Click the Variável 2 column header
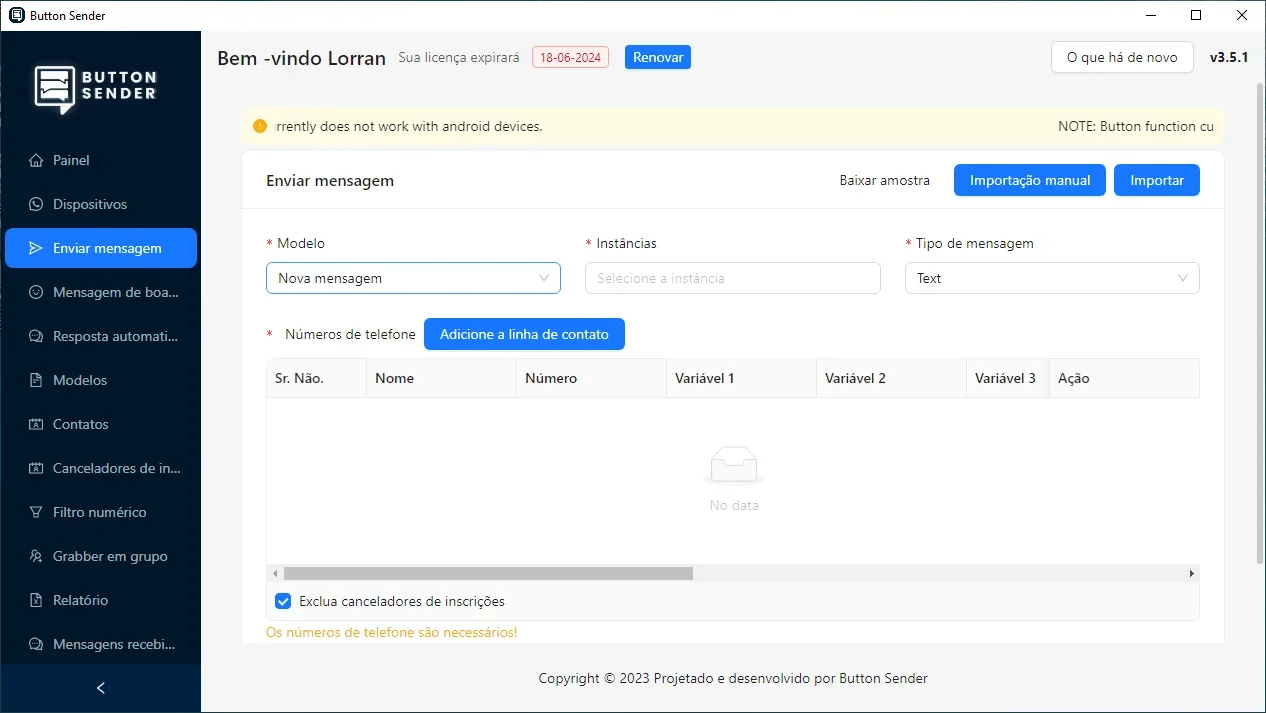 pyautogui.click(x=891, y=378)
